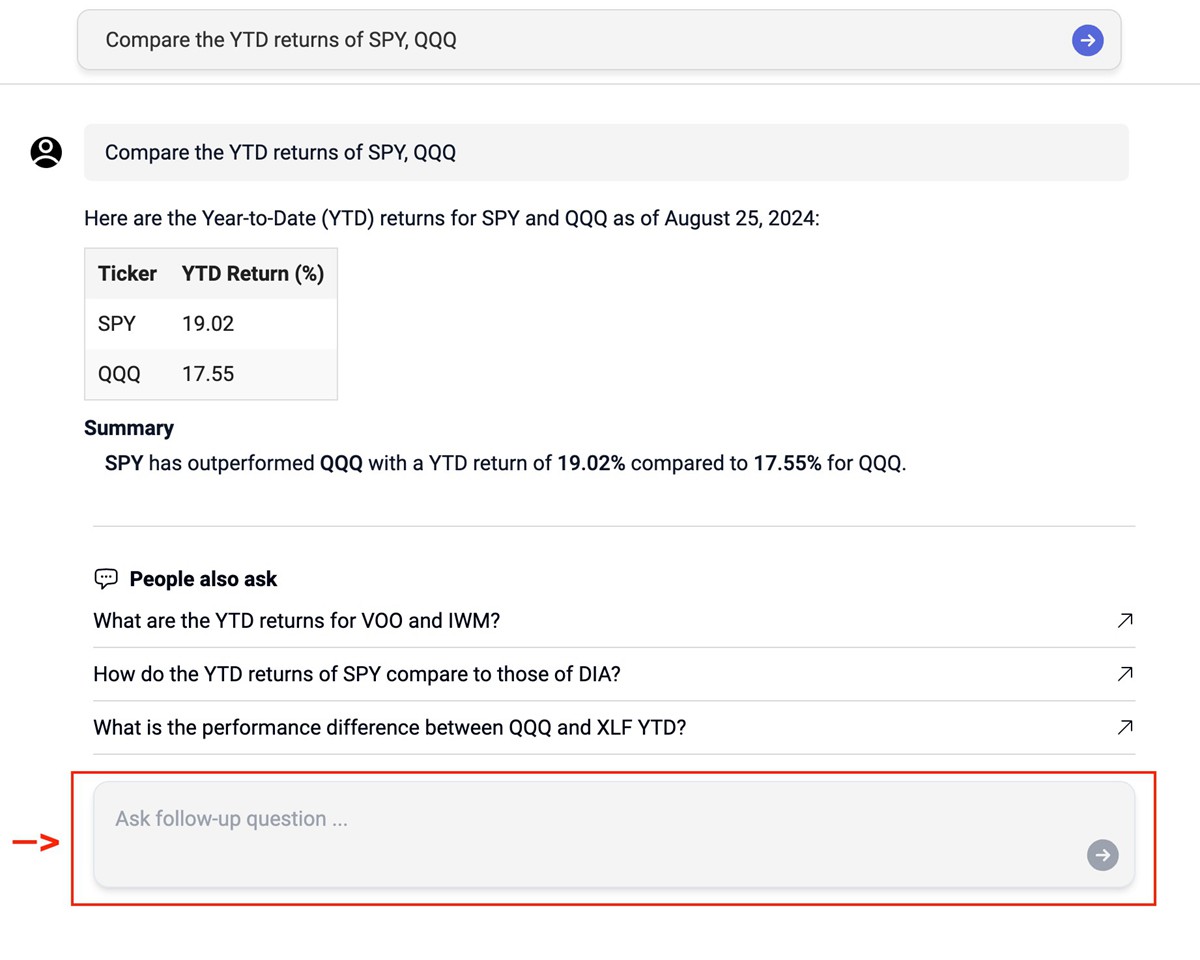The width and height of the screenshot is (1200, 960).
Task: Open "How do the YTD returns of SPY compare" question
Action: coord(357,674)
